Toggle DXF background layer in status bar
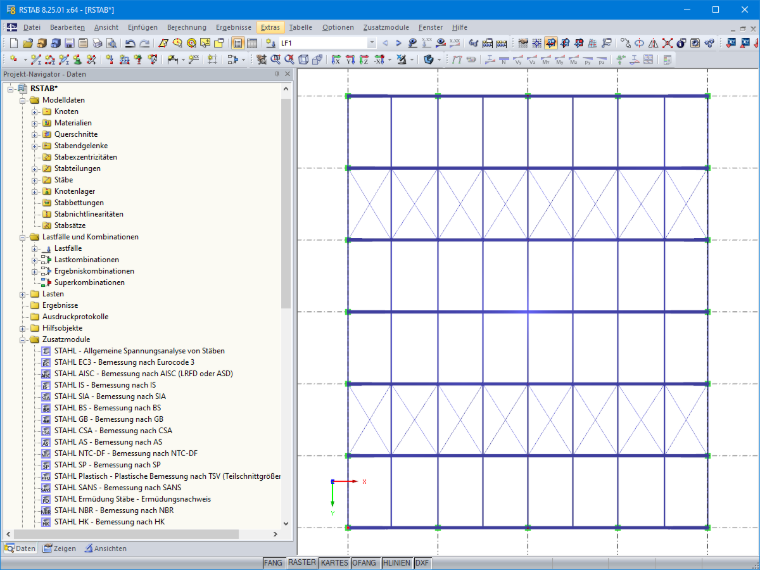 point(422,563)
